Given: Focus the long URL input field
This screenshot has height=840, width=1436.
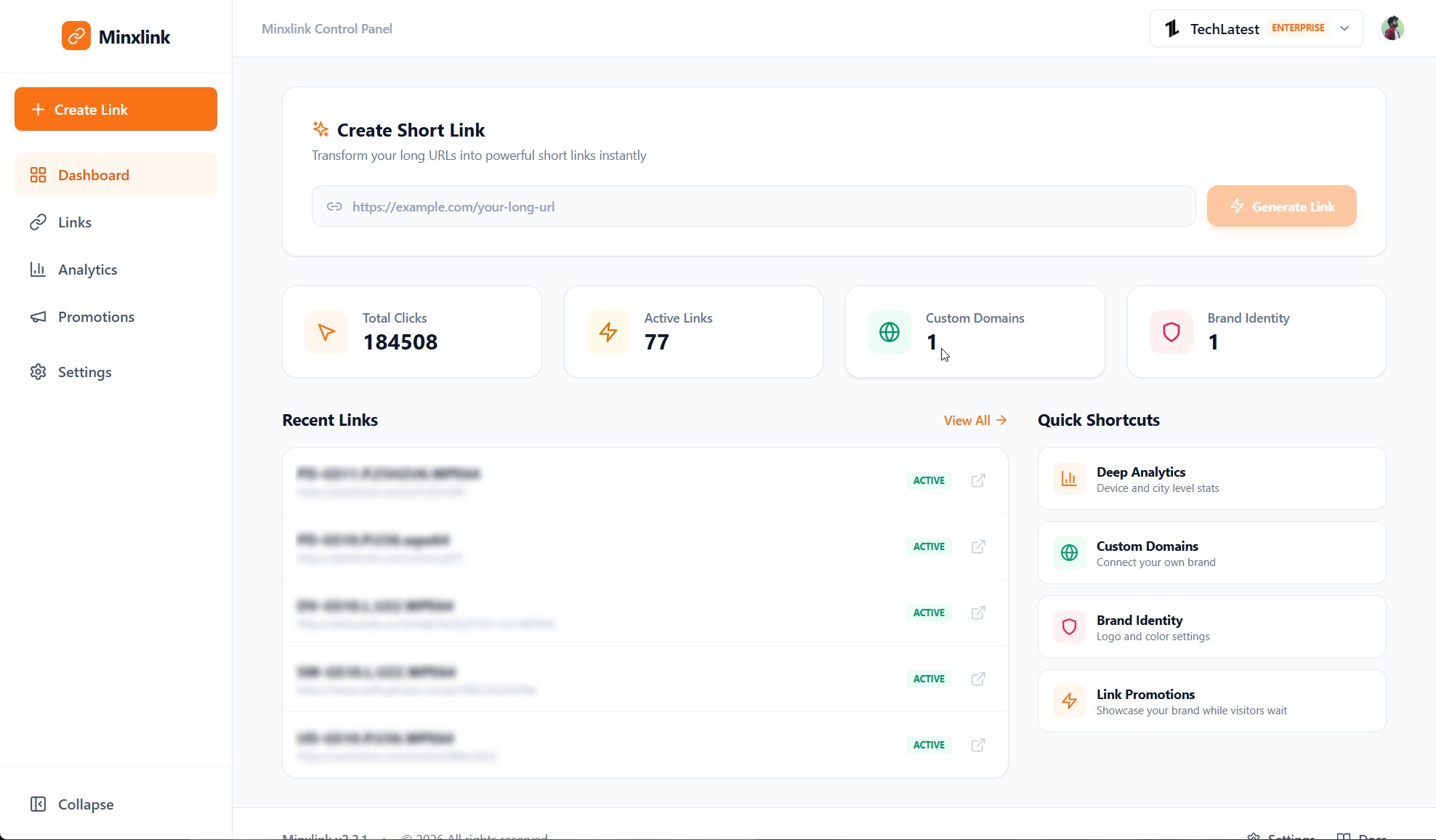Looking at the screenshot, I should 754,206.
